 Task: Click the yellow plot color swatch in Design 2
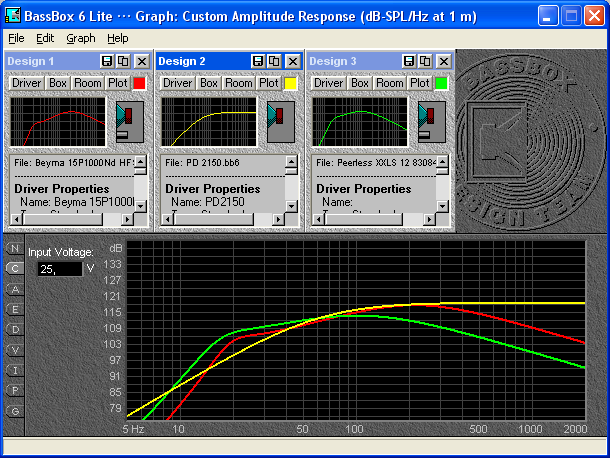point(290,83)
